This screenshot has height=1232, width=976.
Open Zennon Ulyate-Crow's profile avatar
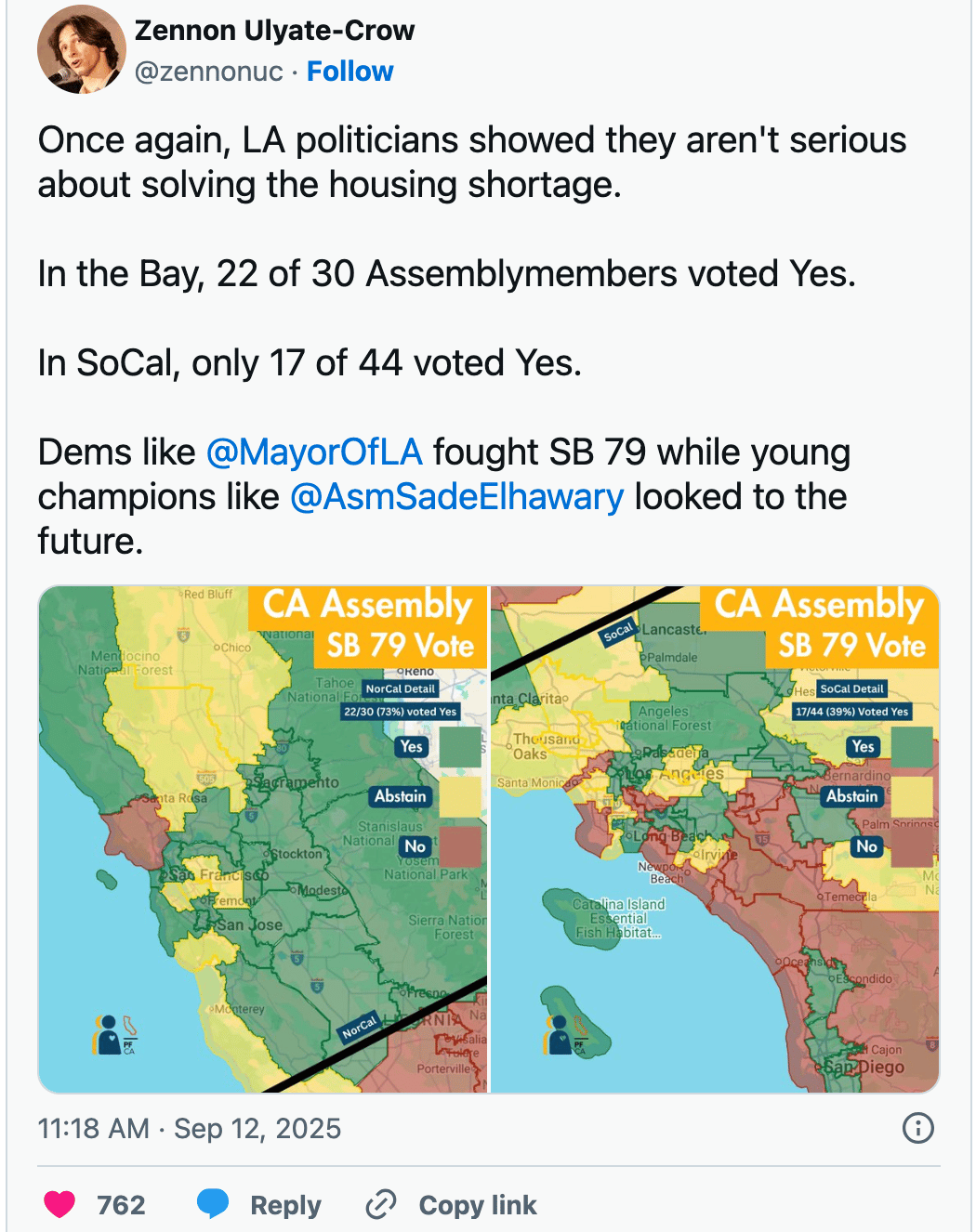(82, 49)
